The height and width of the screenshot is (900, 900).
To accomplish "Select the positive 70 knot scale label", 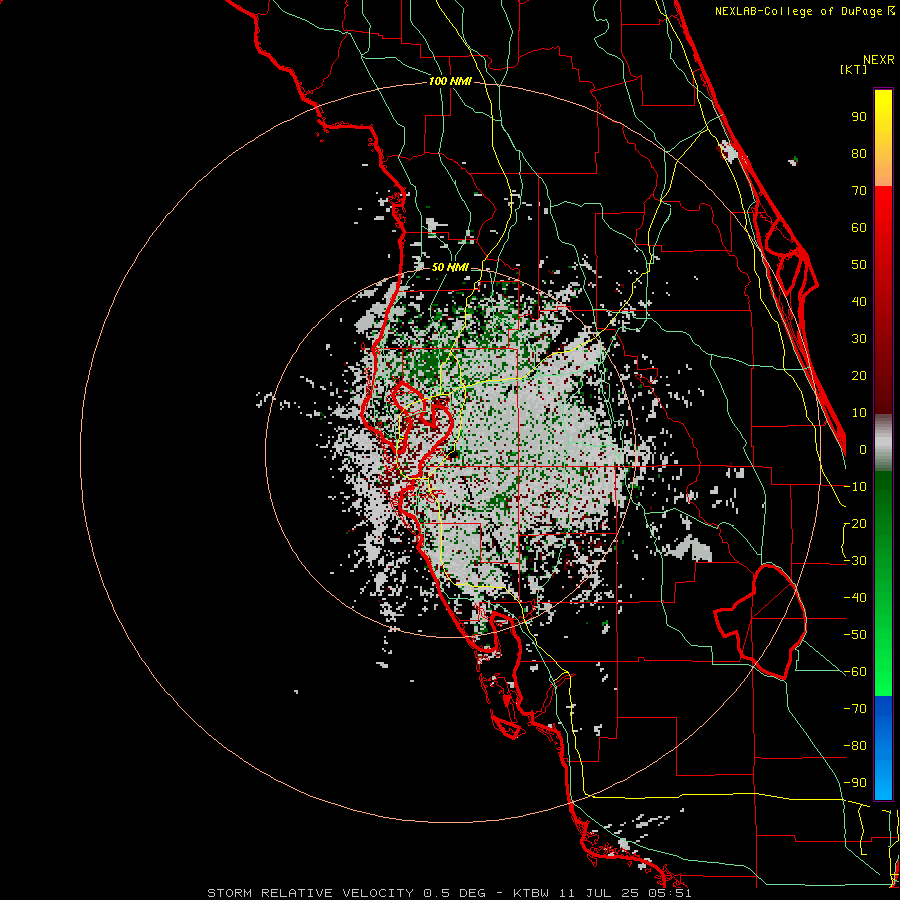I will click(859, 191).
